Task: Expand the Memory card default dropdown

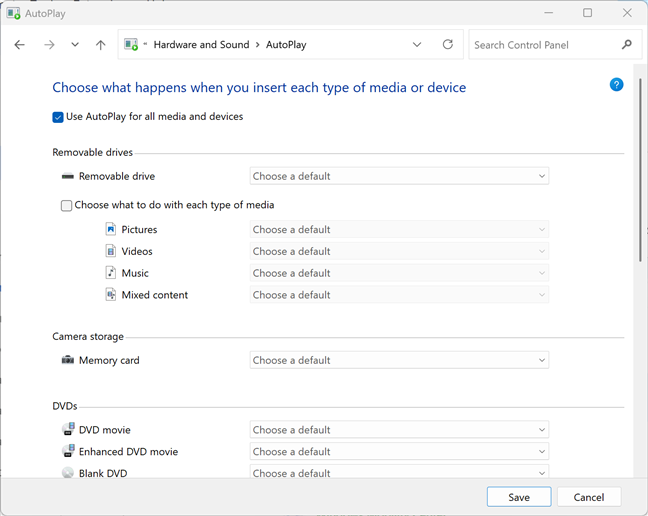Action: coord(399,360)
